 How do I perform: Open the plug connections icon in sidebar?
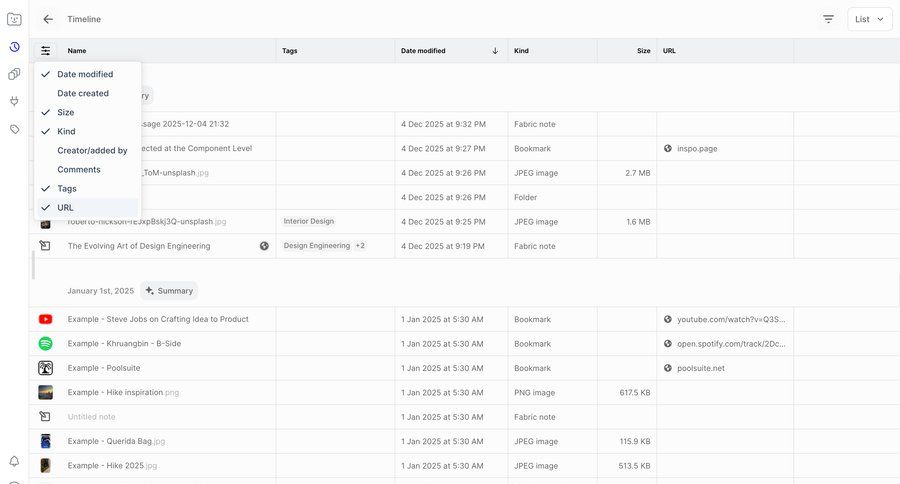point(14,102)
